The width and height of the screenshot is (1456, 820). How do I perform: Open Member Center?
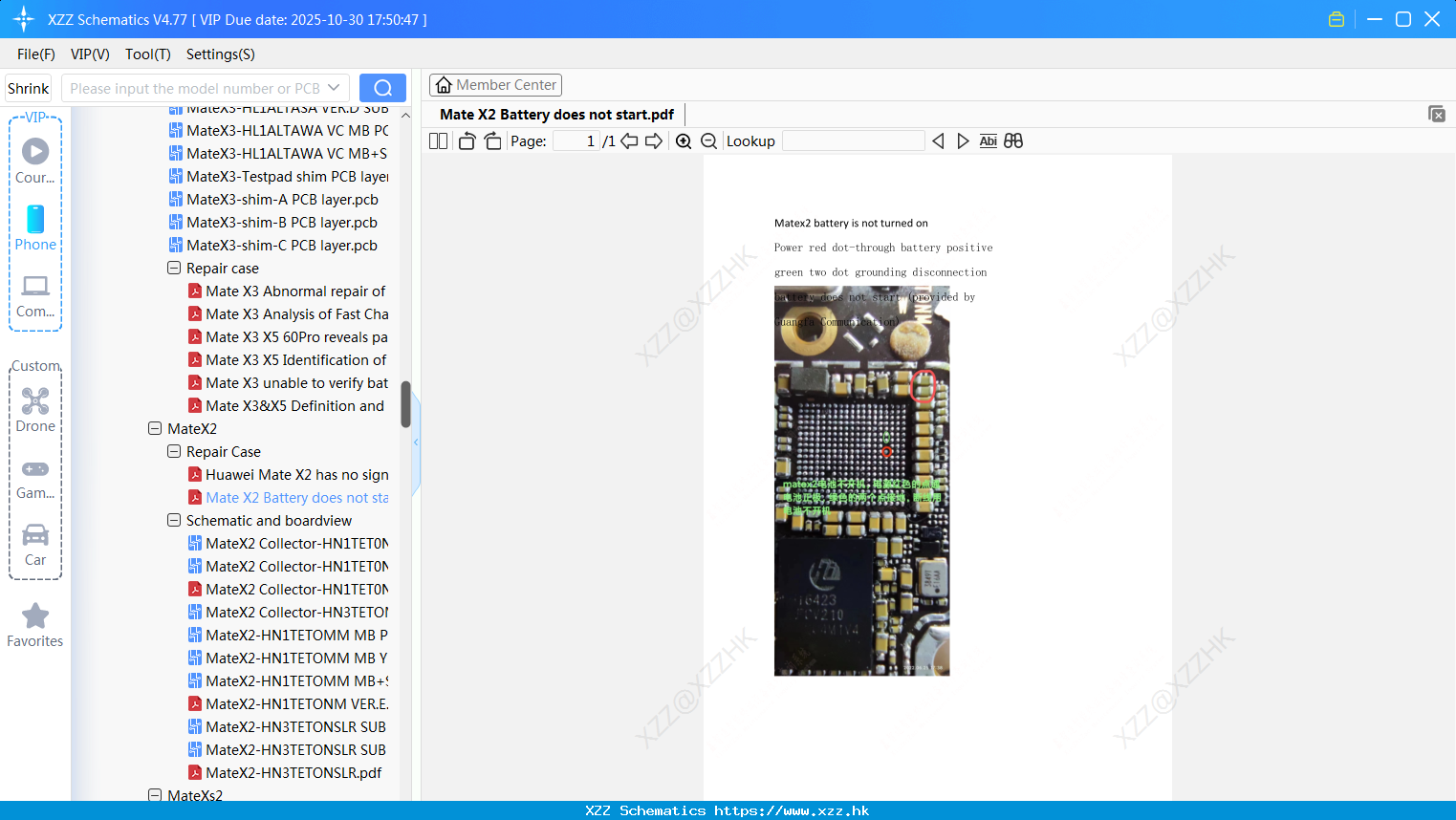pyautogui.click(x=495, y=85)
